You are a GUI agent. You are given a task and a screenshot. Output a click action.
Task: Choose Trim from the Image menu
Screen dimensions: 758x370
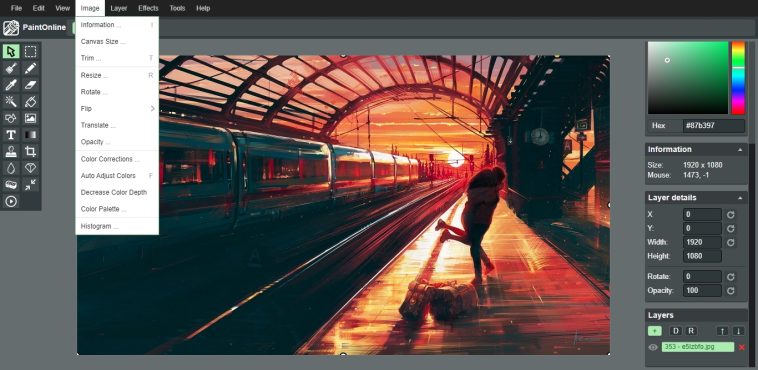pyautogui.click(x=117, y=58)
